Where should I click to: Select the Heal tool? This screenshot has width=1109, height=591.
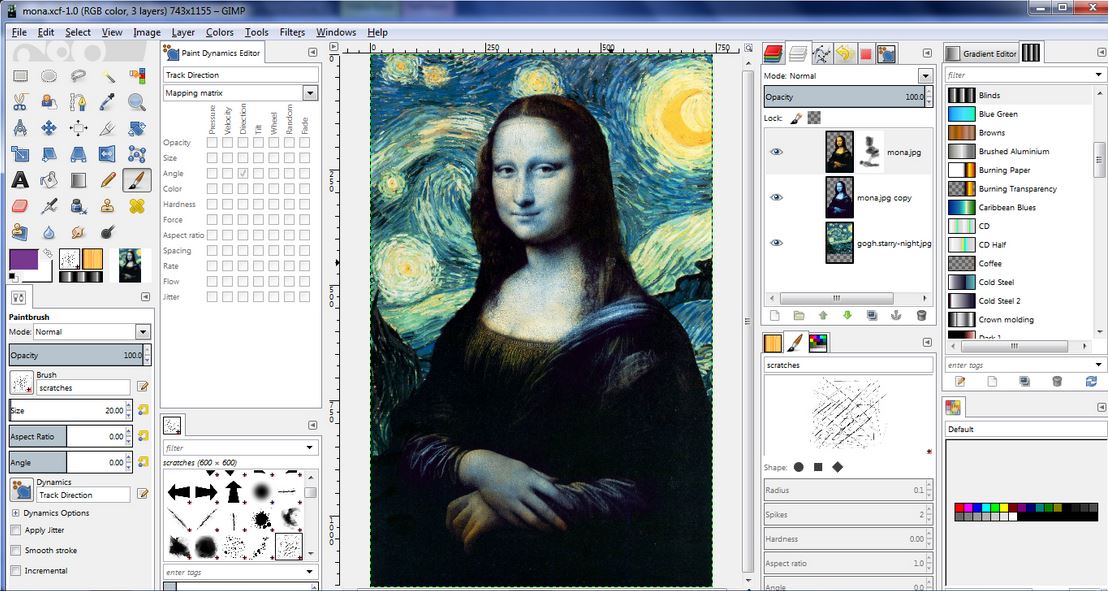(137, 206)
